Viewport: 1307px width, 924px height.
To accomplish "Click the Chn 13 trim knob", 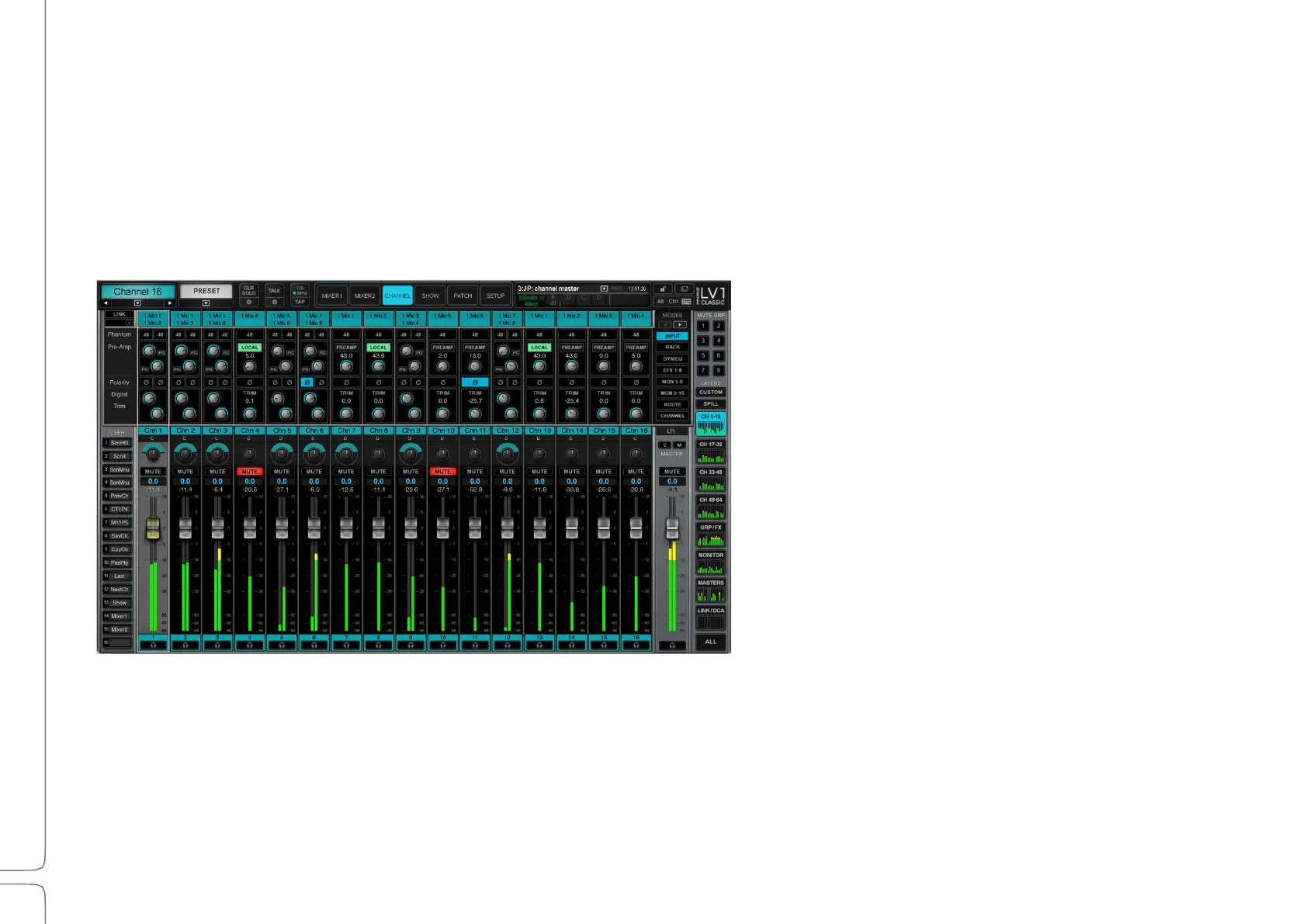I will point(539,414).
